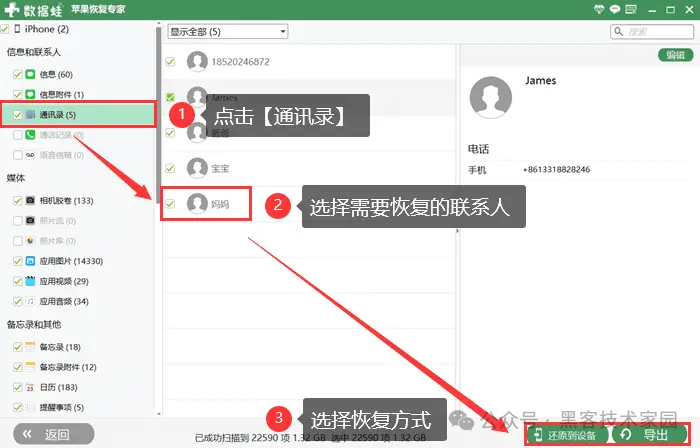Click the 相机胶卷 camera roll icon
The width and height of the screenshot is (700, 448).
point(30,200)
